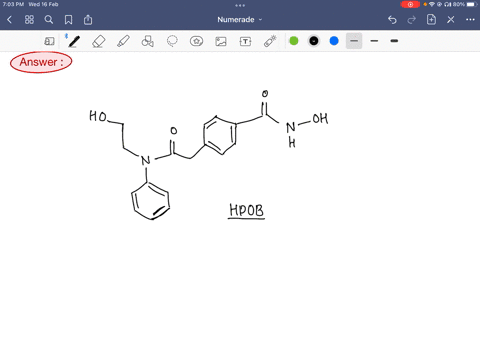Select the Text box tool
Screen dimensions: 480x360
(245, 41)
